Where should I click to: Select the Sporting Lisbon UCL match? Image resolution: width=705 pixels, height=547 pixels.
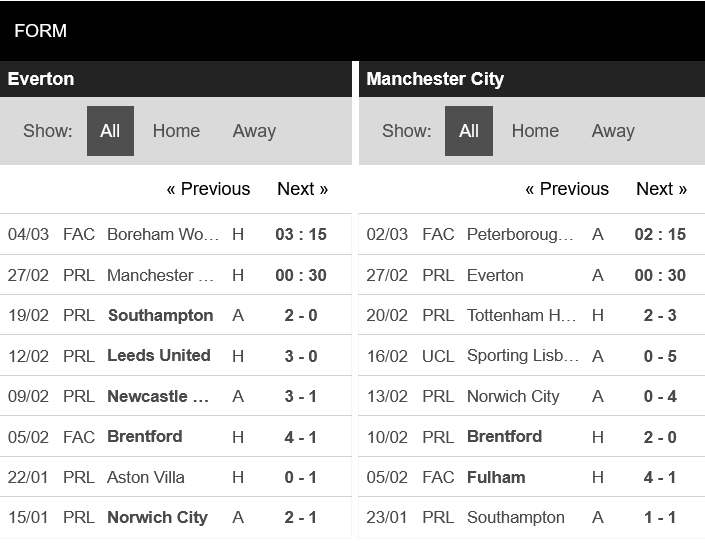pos(532,356)
